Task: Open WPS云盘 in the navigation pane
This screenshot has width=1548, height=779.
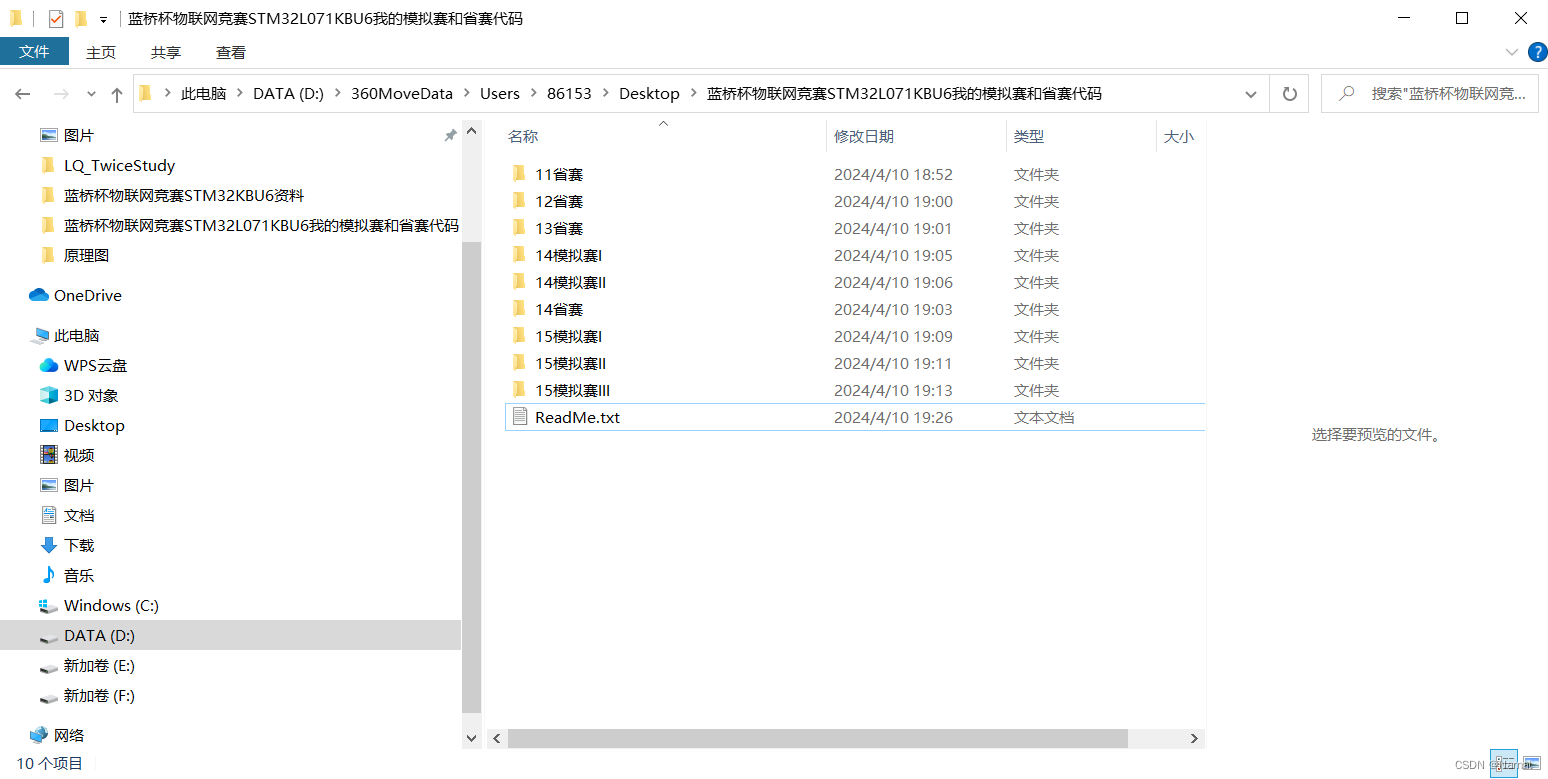Action: [95, 365]
